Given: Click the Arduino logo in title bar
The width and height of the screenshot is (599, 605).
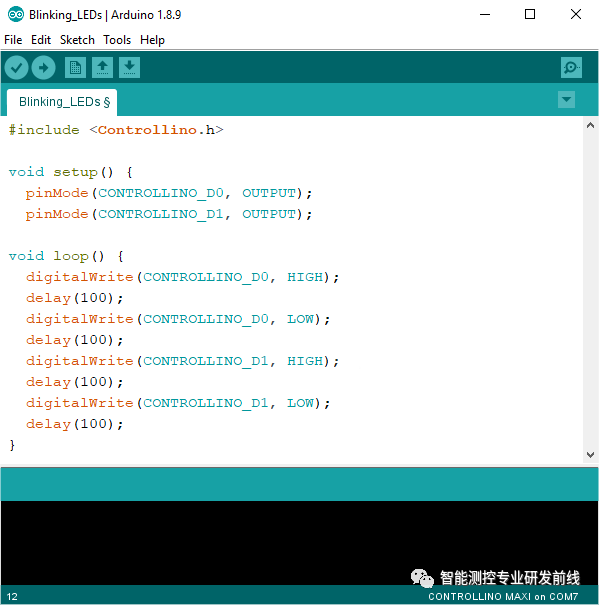Looking at the screenshot, I should (16, 15).
